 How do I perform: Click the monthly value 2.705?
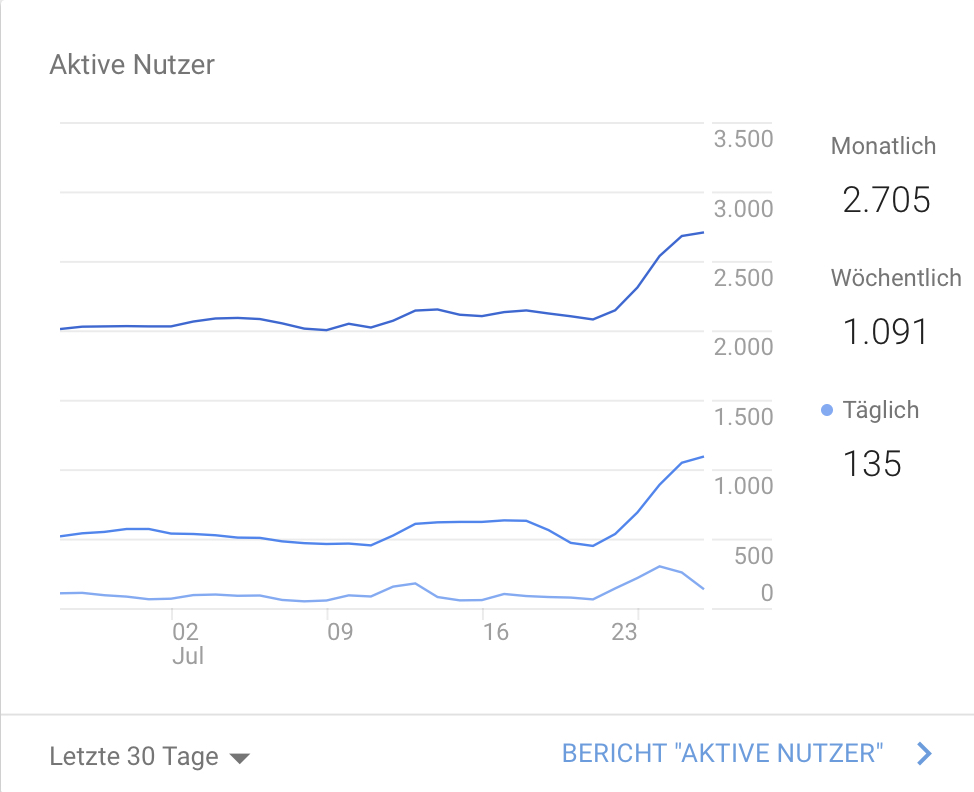pyautogui.click(x=886, y=201)
